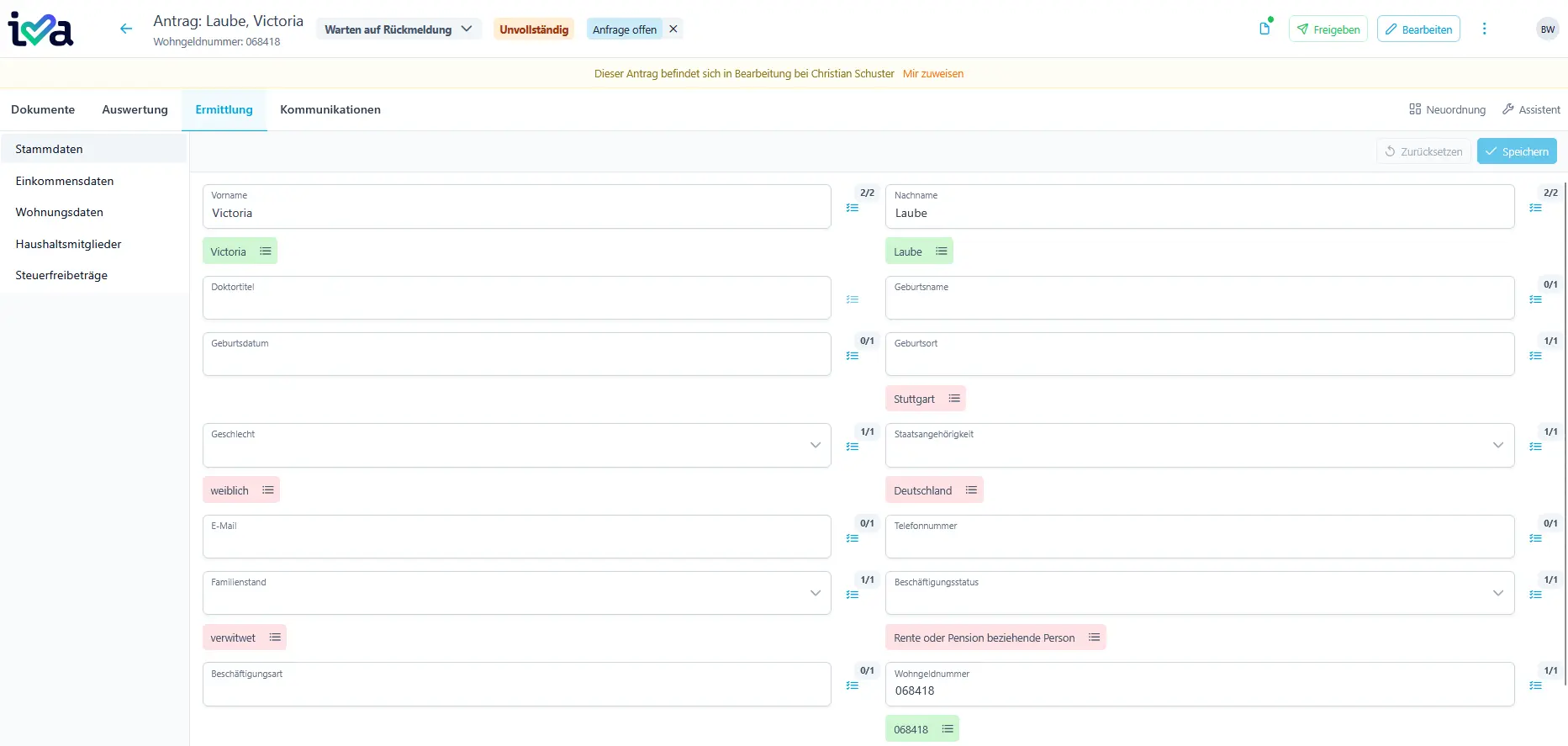Expand the Warten auf Rückmeldung status dropdown
Screen dimensions: 1568x746
click(x=399, y=29)
